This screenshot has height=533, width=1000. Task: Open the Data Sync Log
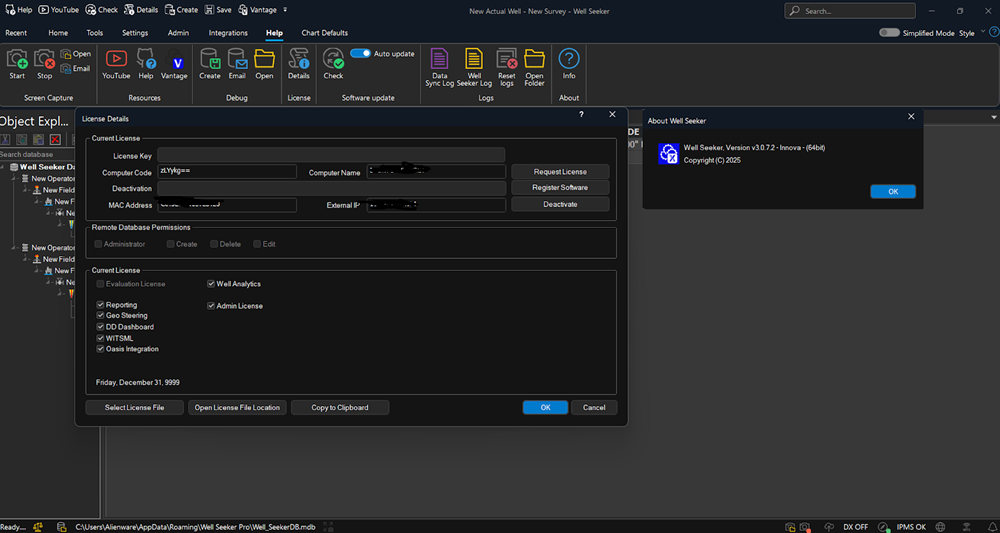pos(439,68)
